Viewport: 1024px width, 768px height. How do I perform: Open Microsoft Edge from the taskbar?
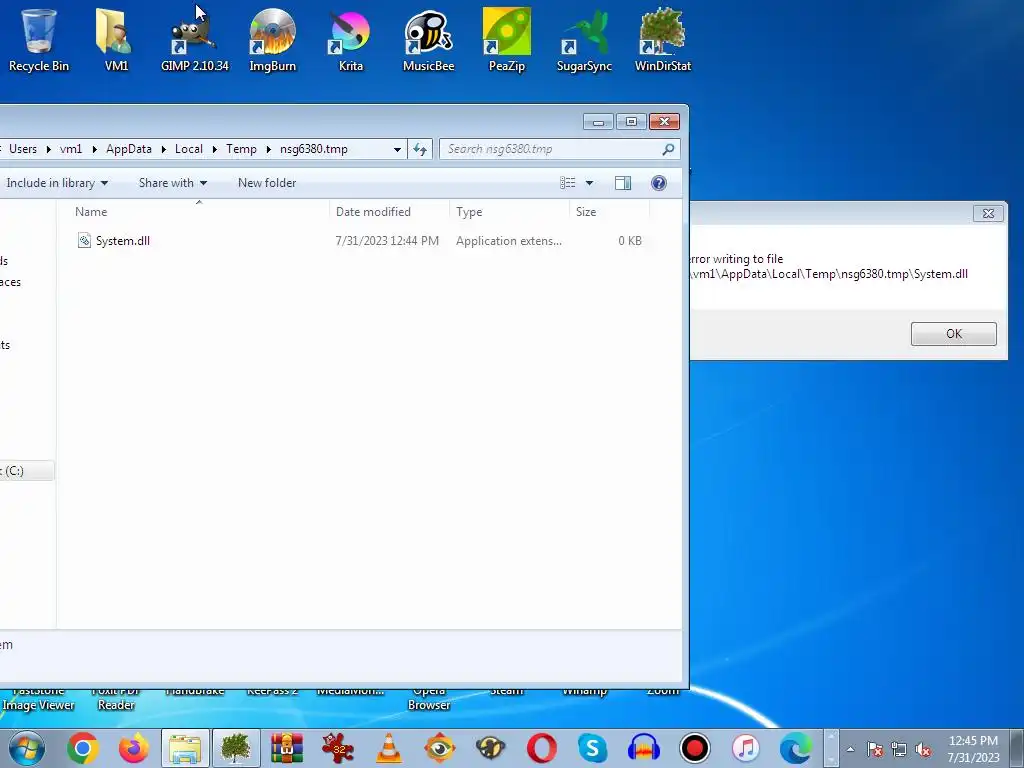tap(796, 748)
